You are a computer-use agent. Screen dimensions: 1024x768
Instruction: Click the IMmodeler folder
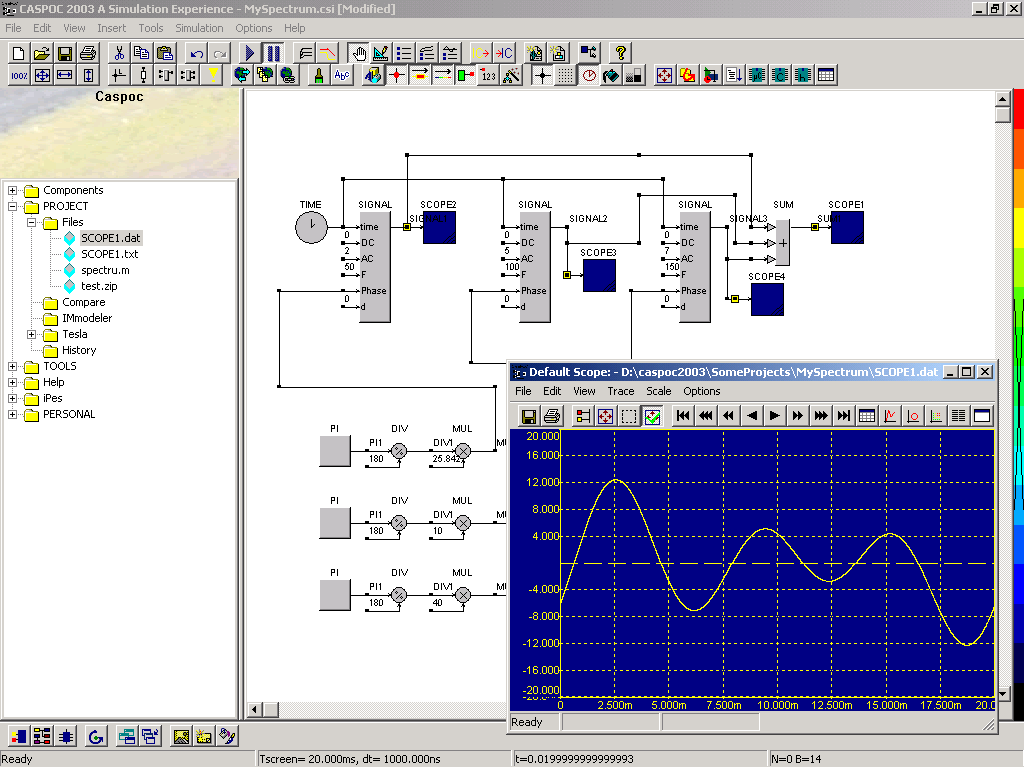point(87,318)
